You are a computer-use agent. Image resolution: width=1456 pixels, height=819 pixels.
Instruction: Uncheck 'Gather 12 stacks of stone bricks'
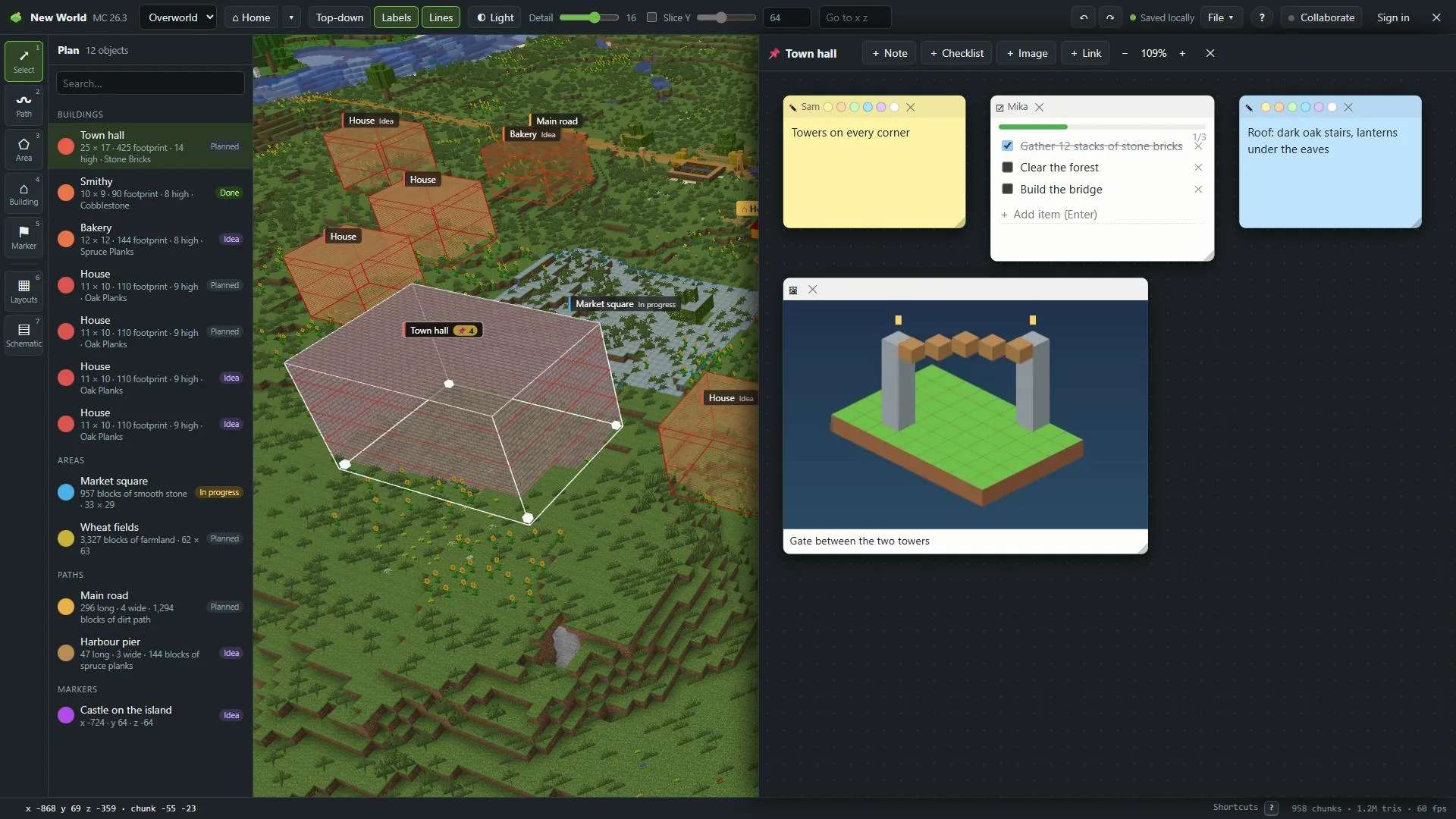click(1008, 146)
